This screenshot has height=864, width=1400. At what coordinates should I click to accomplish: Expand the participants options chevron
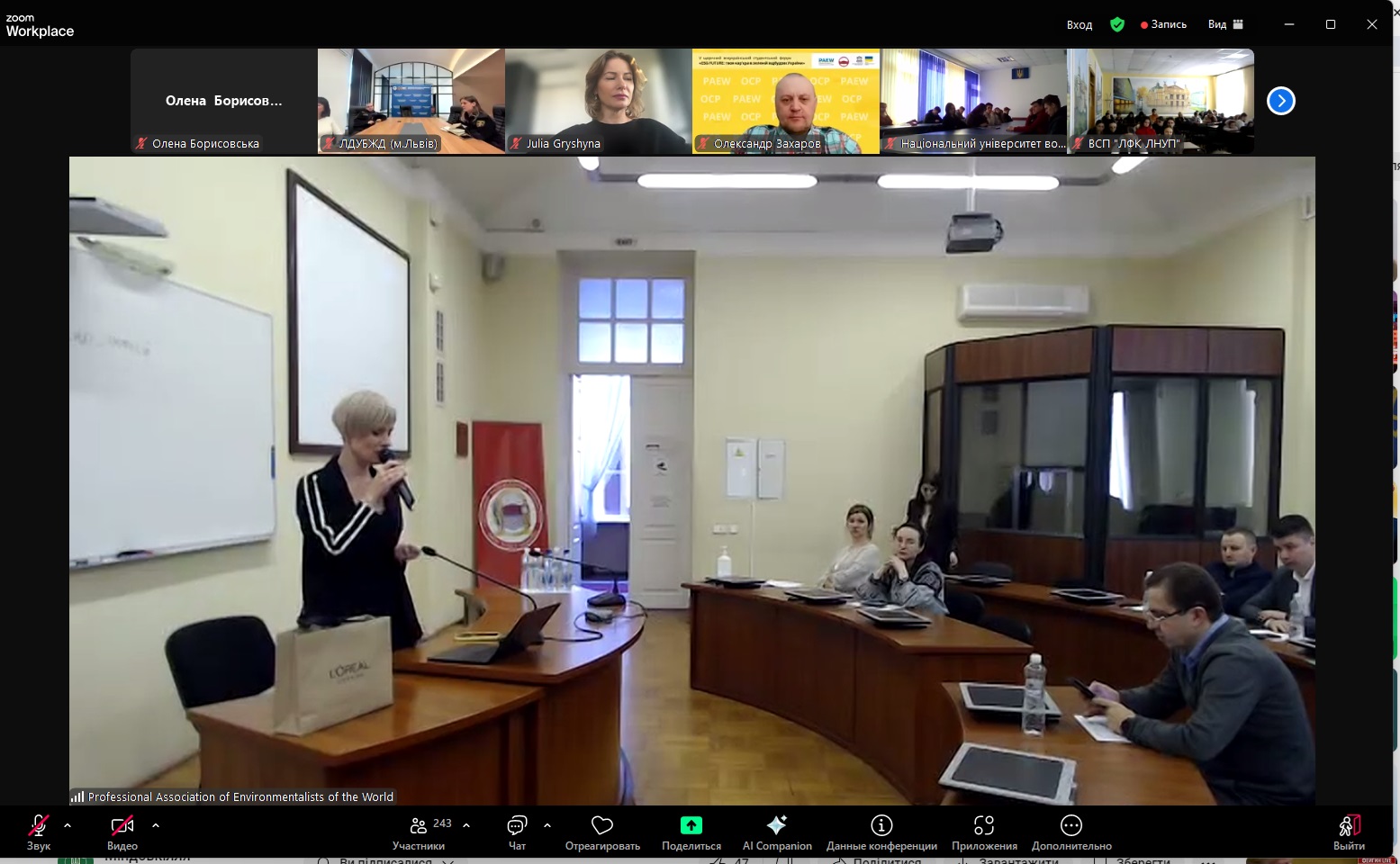(x=466, y=824)
